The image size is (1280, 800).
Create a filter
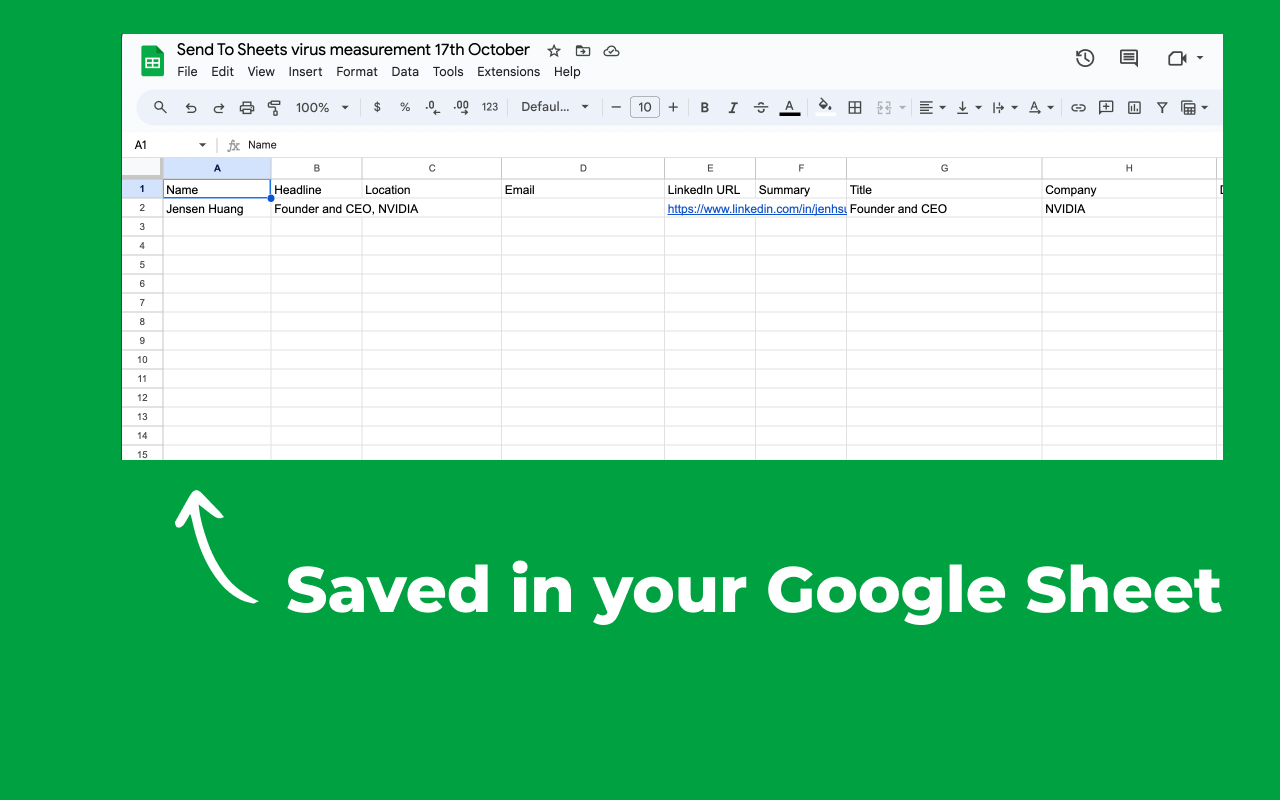click(1162, 107)
